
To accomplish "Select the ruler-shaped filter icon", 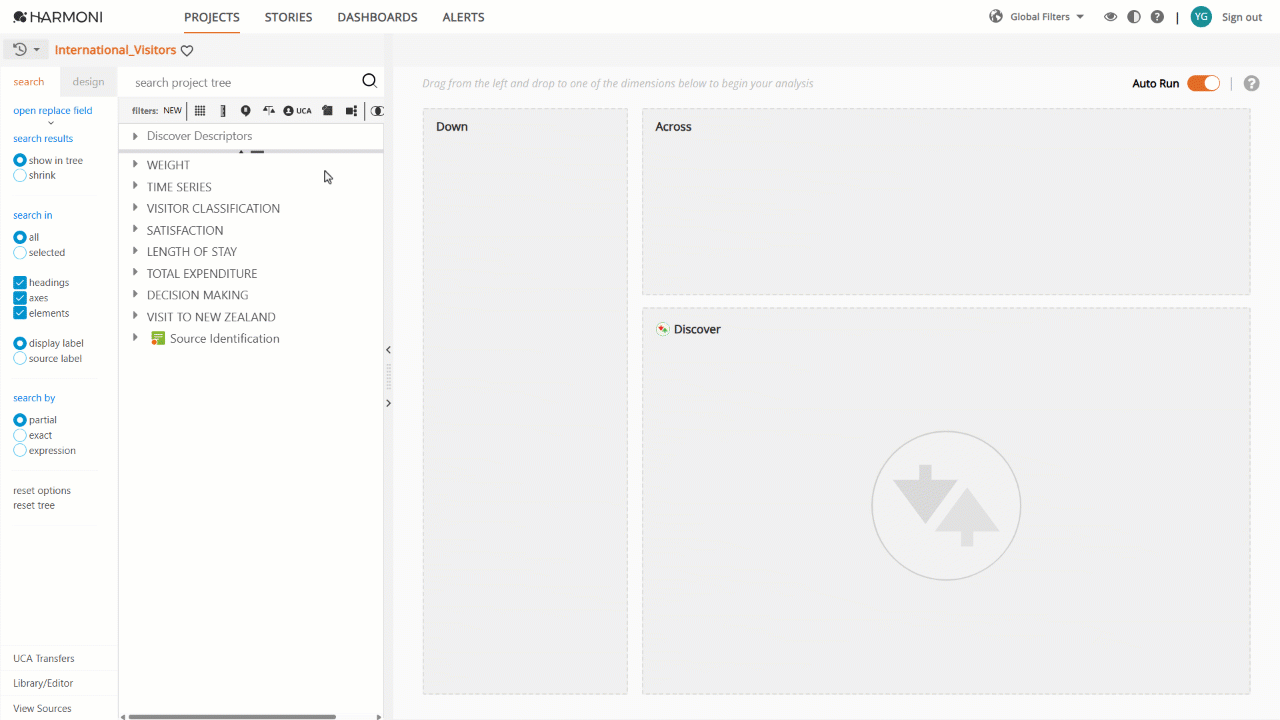I will (x=223, y=111).
